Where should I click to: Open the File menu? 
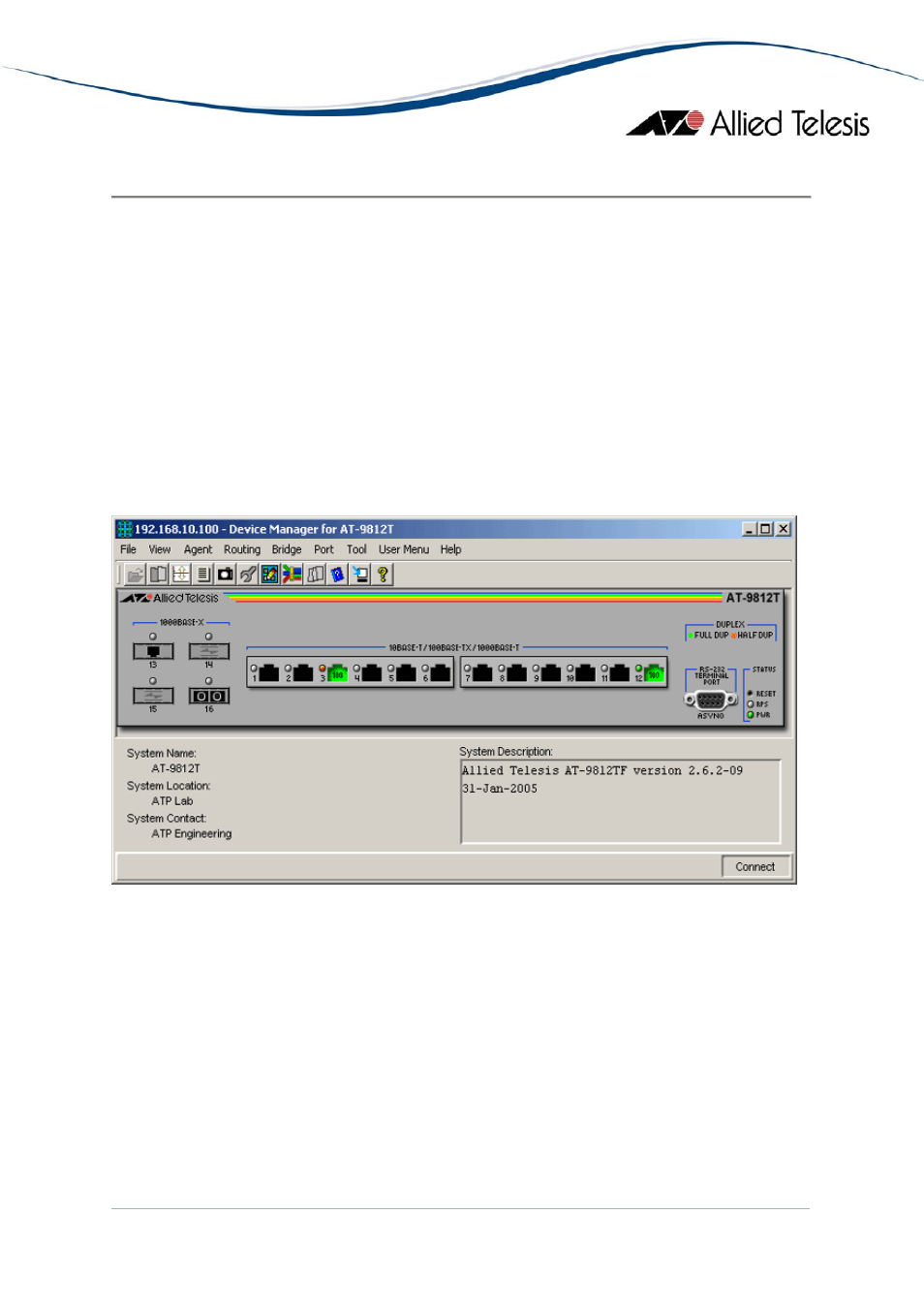(x=128, y=549)
